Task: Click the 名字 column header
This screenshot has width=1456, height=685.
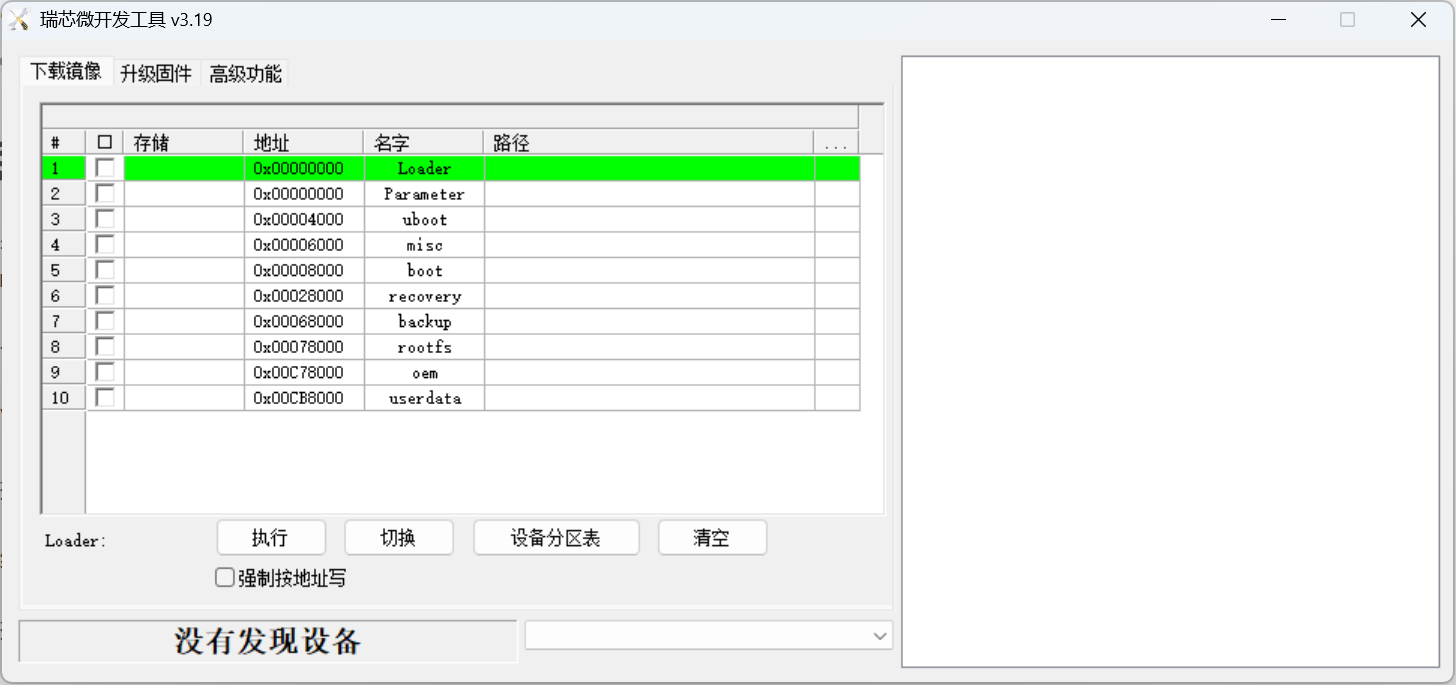Action: pyautogui.click(x=424, y=143)
